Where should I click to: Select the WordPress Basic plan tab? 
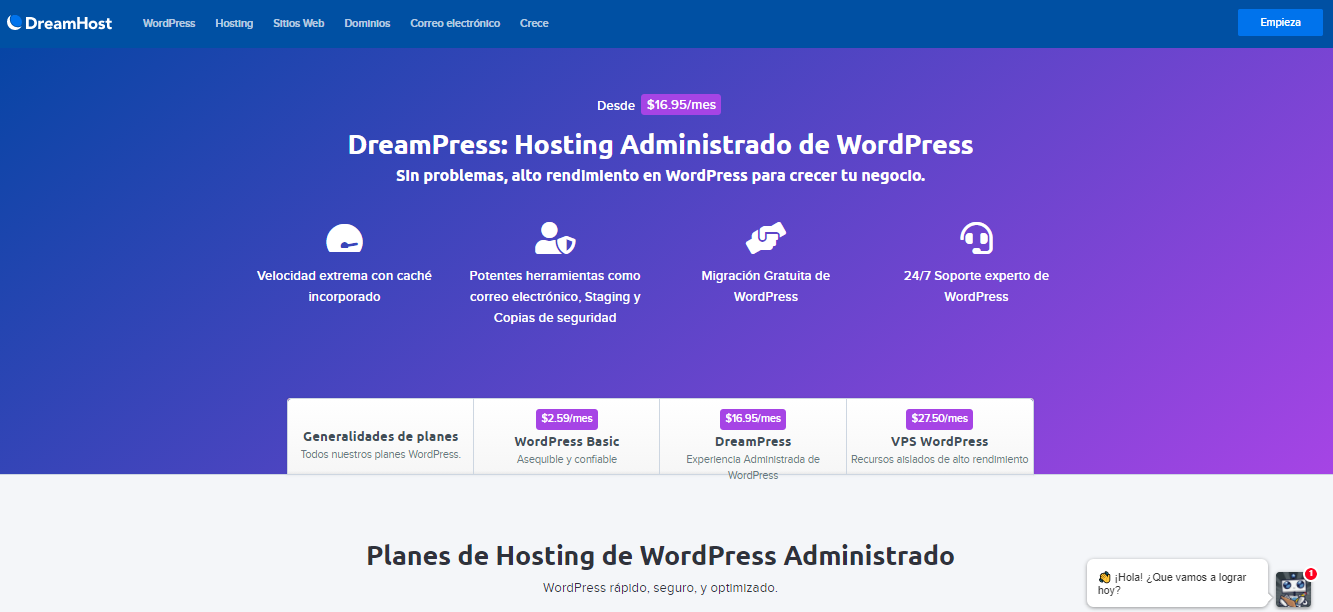point(566,437)
